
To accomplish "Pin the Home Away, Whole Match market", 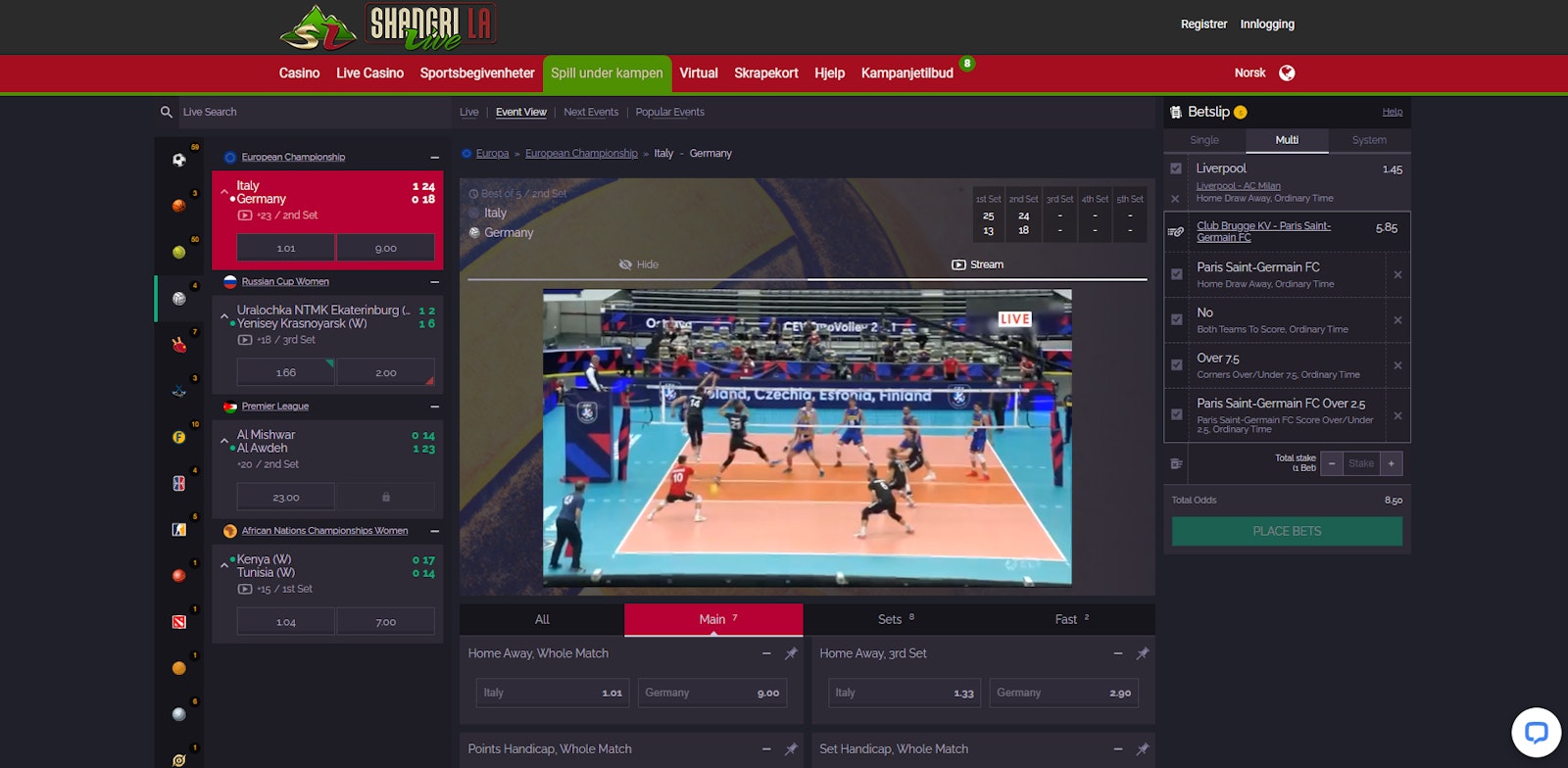I will click(791, 653).
